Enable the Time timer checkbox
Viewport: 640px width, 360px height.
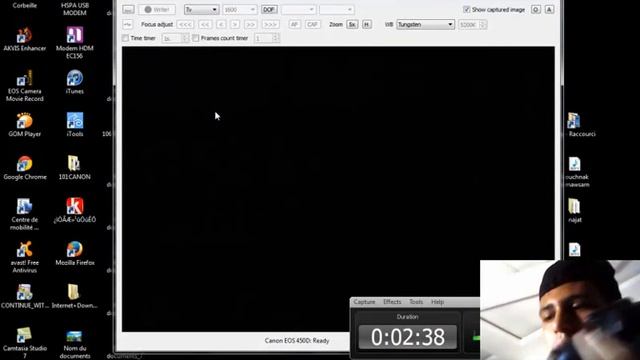coord(125,38)
